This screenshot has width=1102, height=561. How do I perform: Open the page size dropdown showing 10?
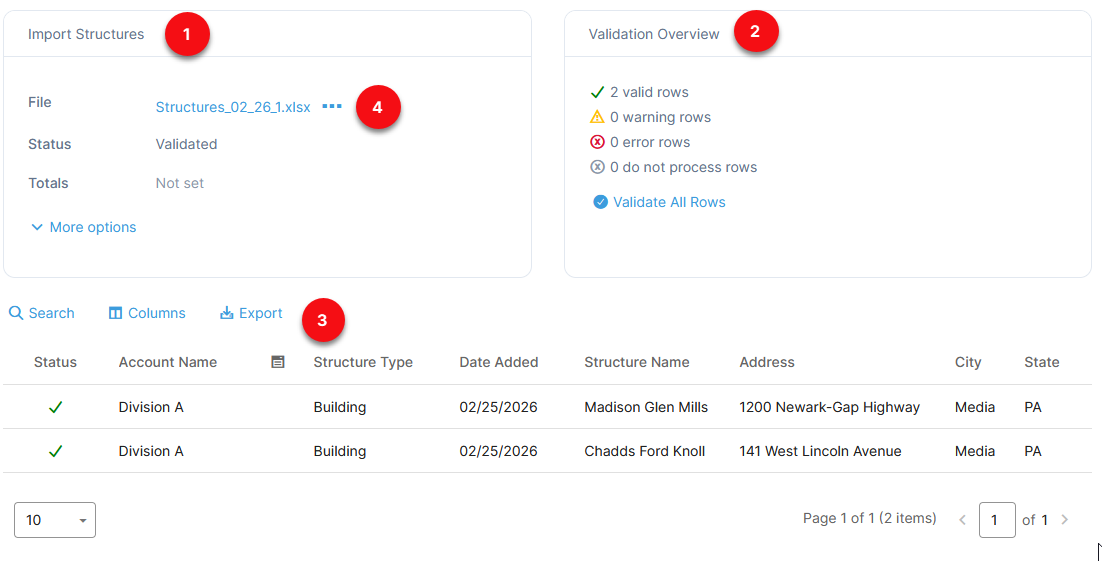(x=55, y=520)
